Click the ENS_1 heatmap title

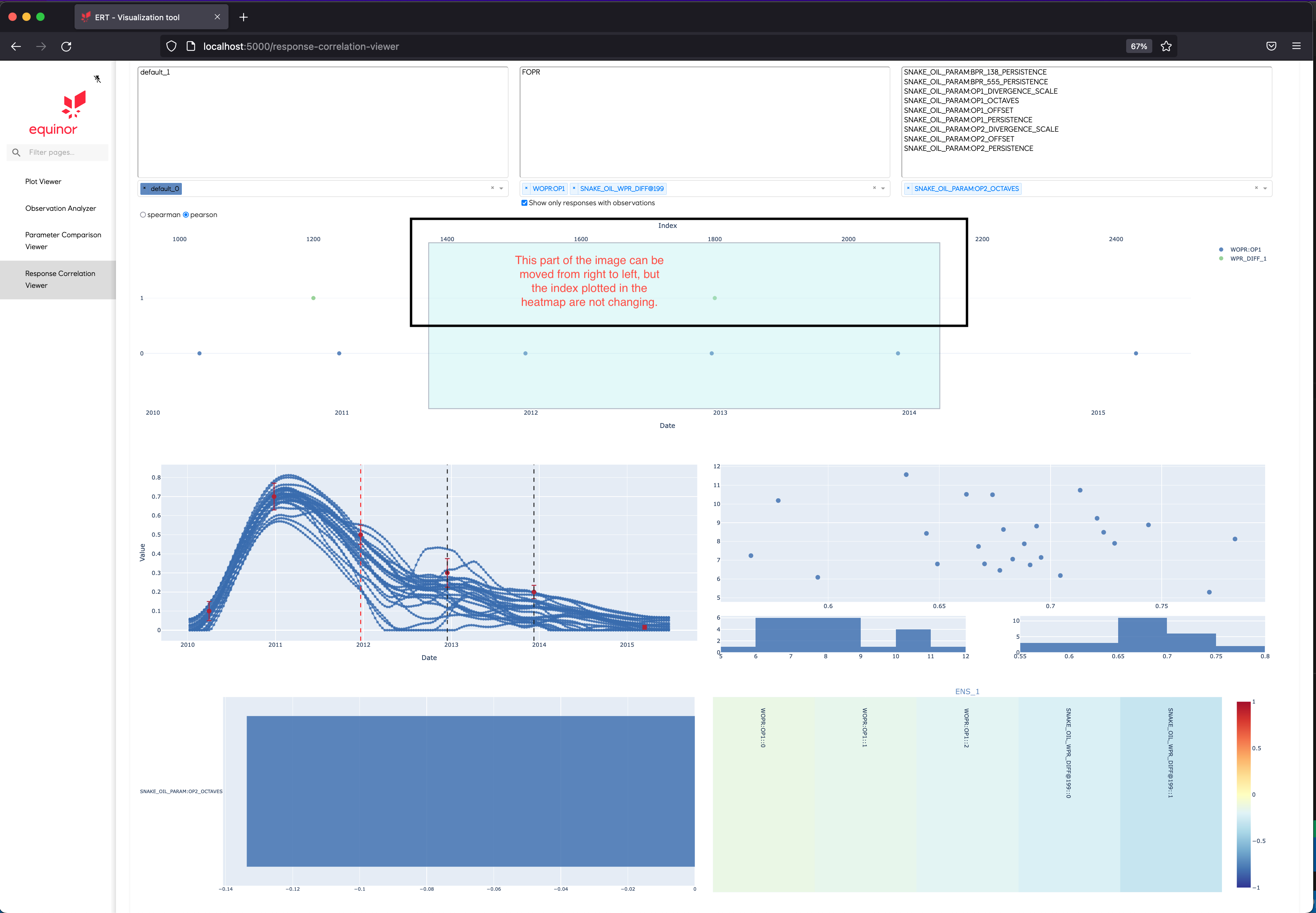tap(967, 692)
